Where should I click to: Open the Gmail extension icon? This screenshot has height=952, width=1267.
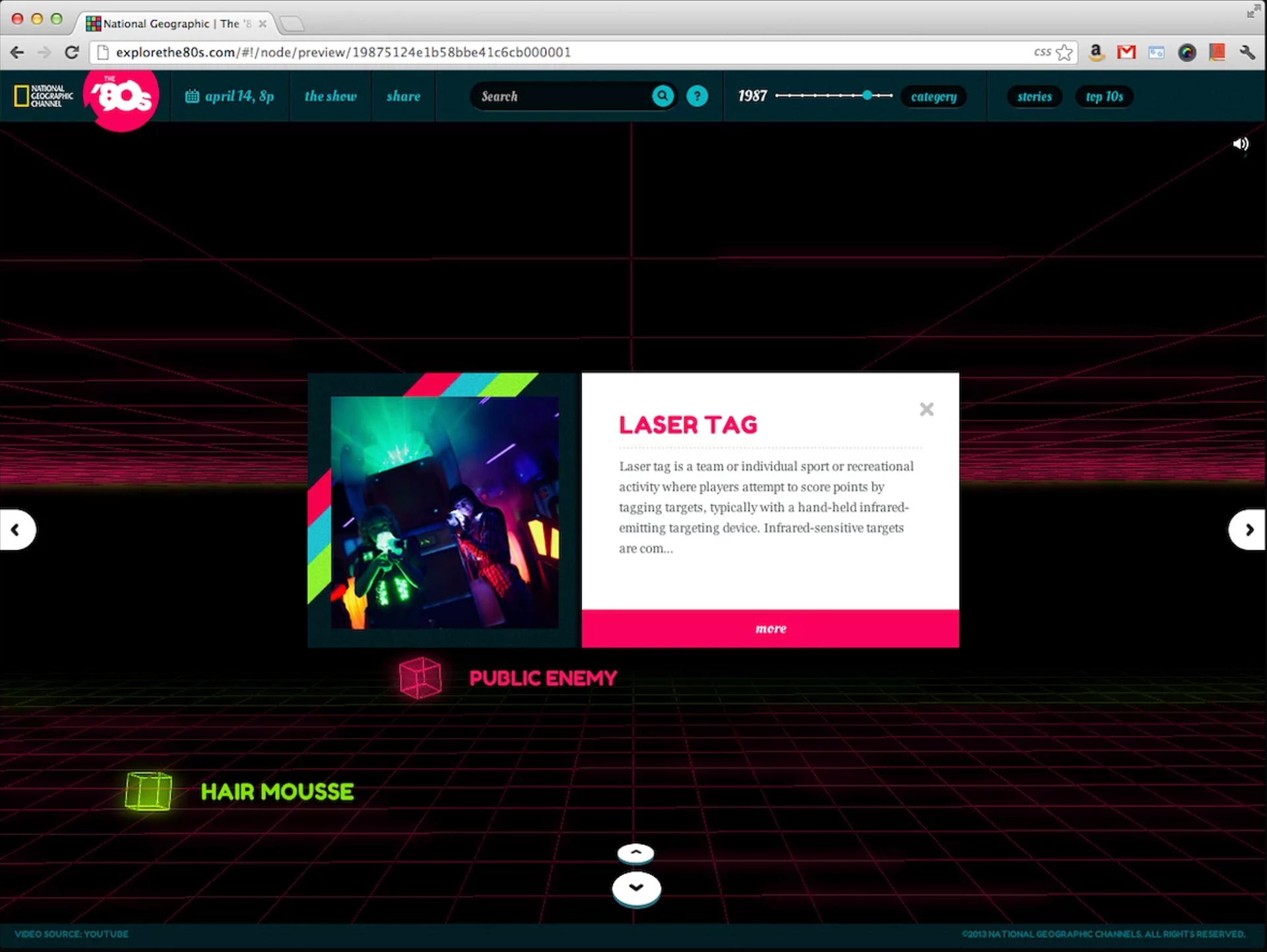tap(1126, 52)
